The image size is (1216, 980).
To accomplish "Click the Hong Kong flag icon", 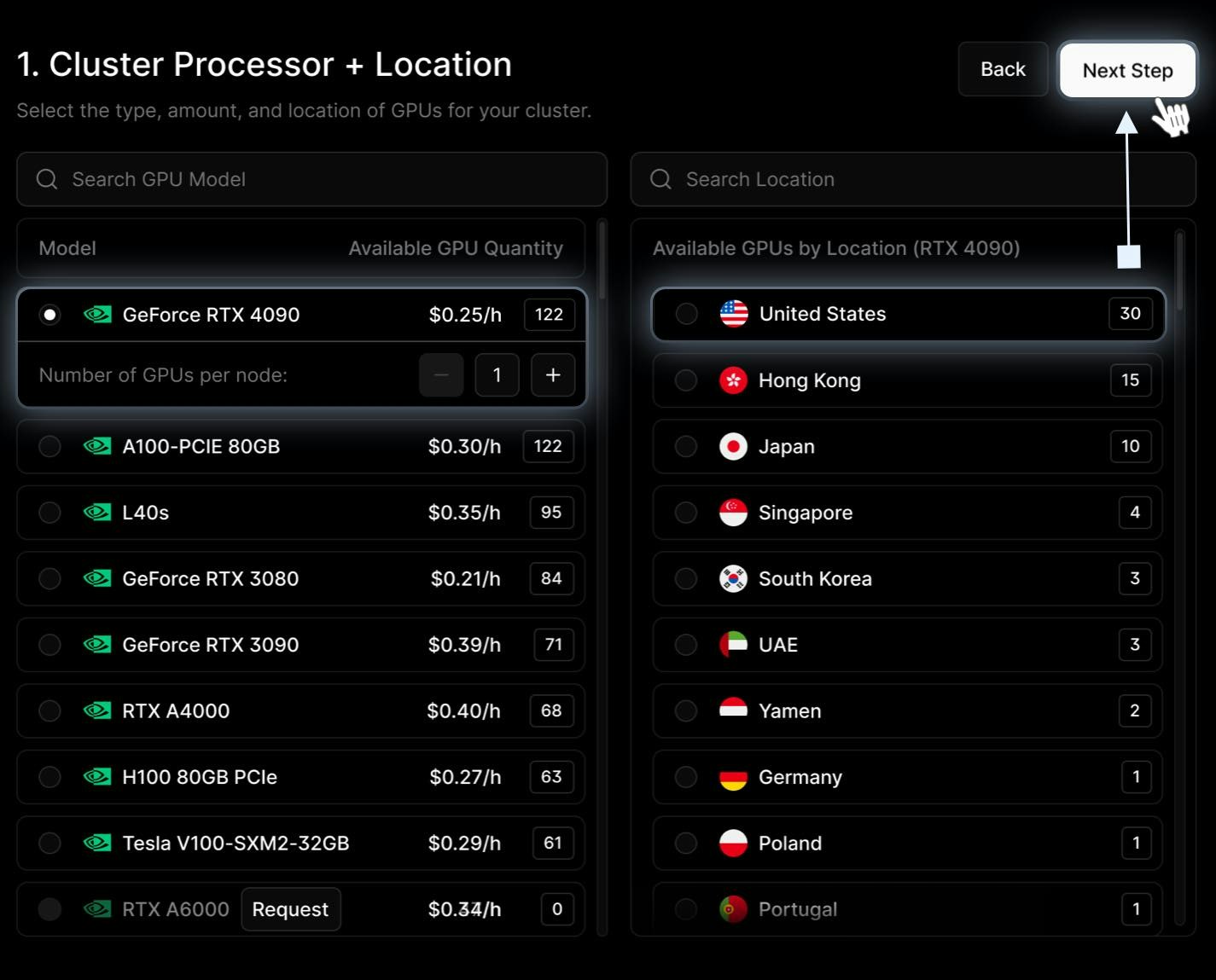I will 734,380.
